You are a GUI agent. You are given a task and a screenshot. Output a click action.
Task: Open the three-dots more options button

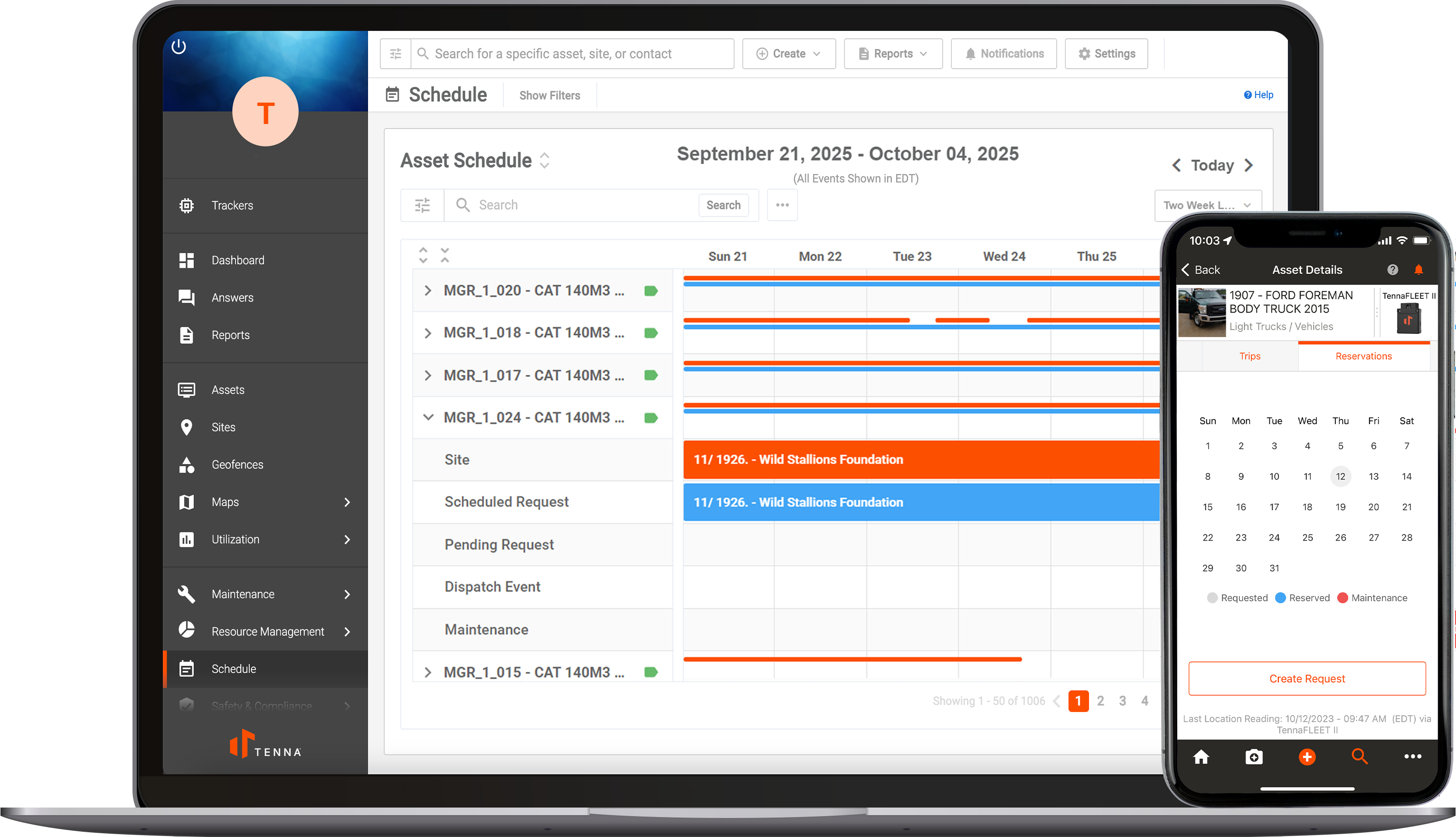(x=782, y=205)
